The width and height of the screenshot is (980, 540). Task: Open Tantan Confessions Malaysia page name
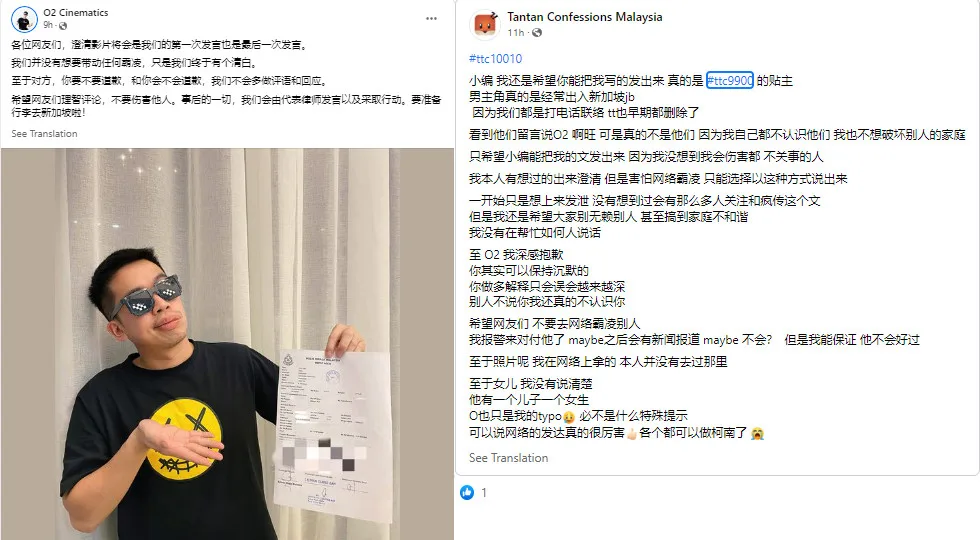(x=584, y=17)
